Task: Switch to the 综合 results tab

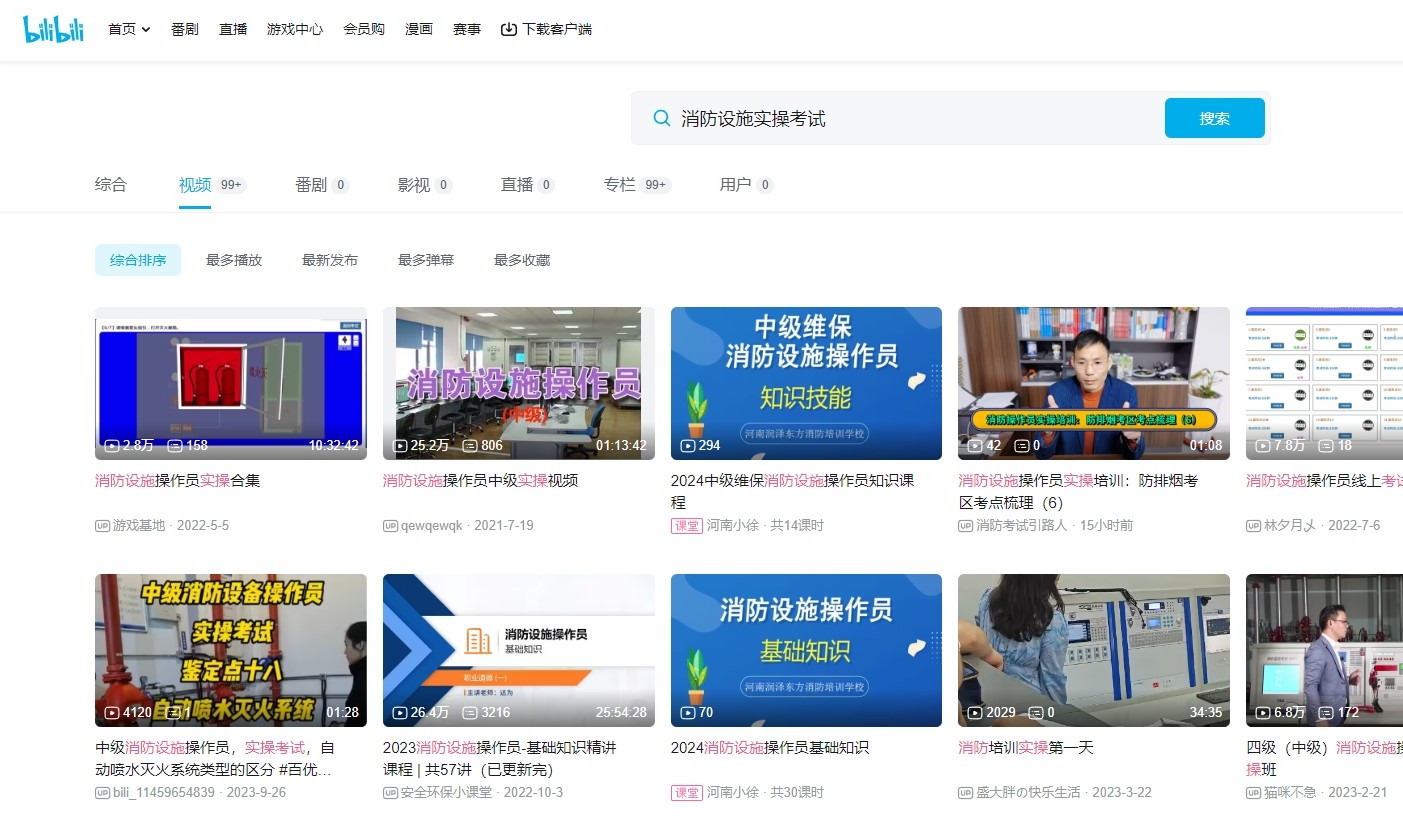Action: tap(111, 185)
